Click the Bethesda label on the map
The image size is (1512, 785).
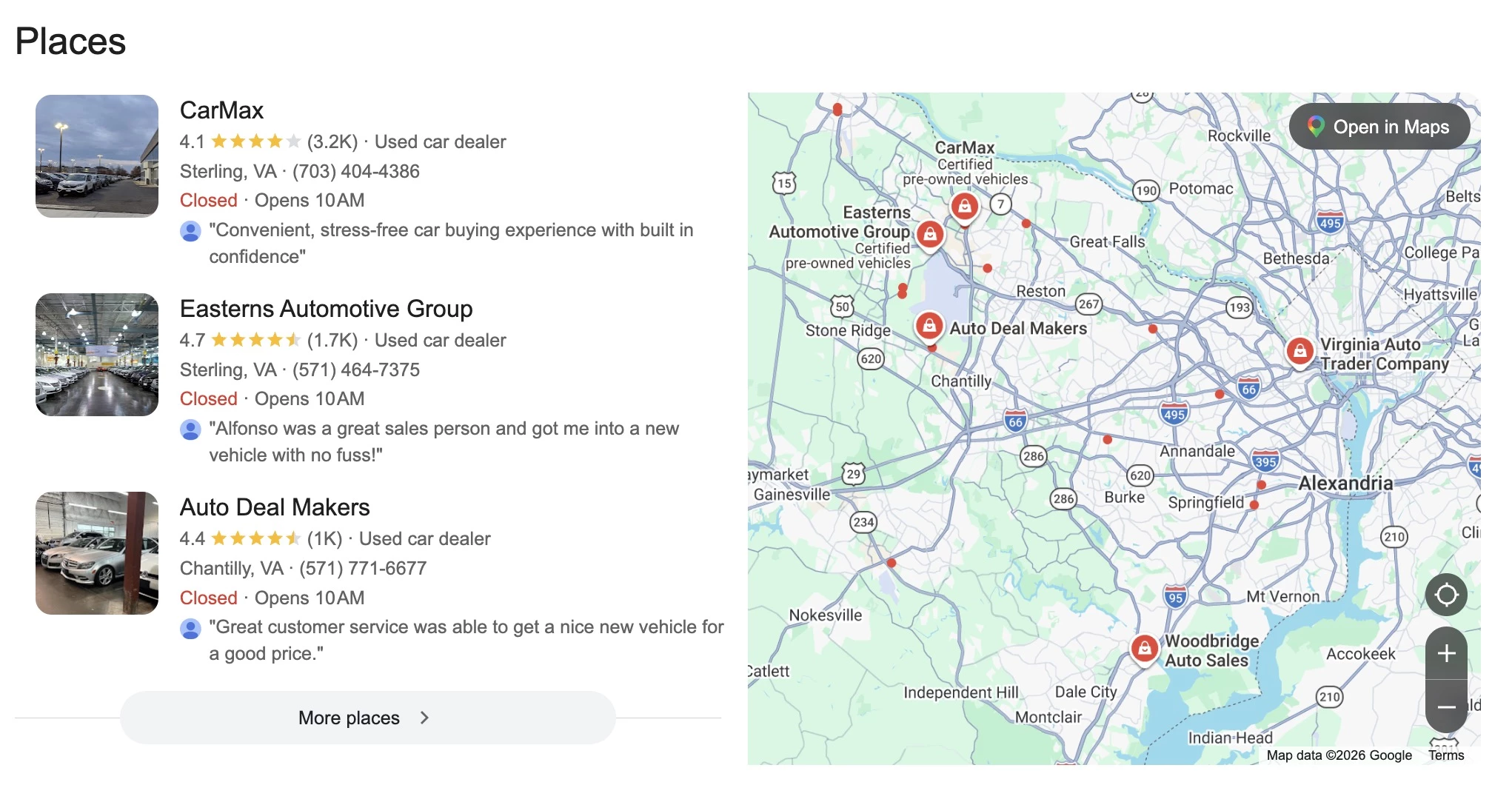(1296, 258)
